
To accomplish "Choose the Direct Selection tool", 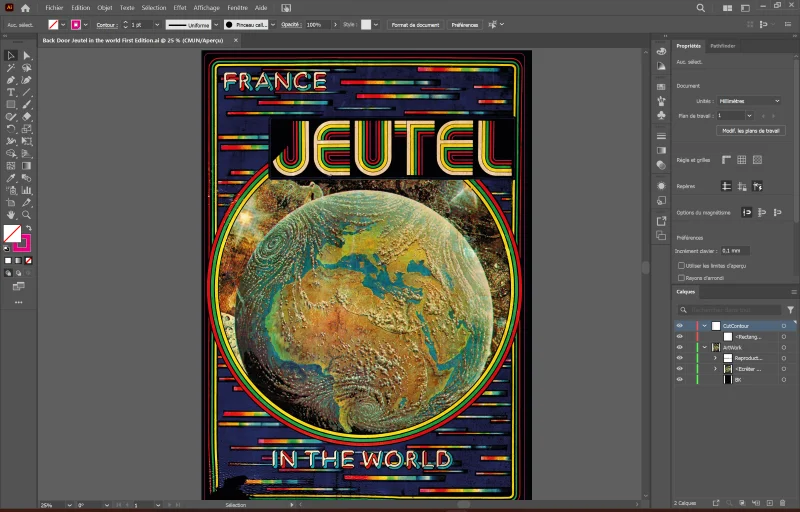I will 27,56.
